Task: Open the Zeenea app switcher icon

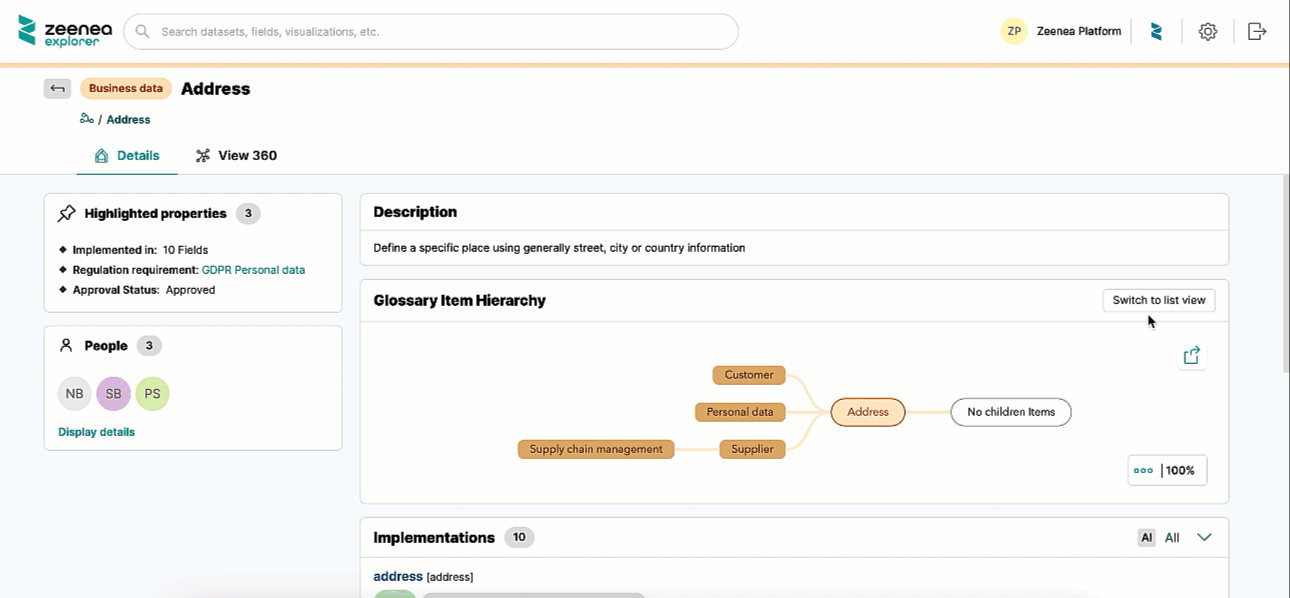Action: (x=1156, y=32)
